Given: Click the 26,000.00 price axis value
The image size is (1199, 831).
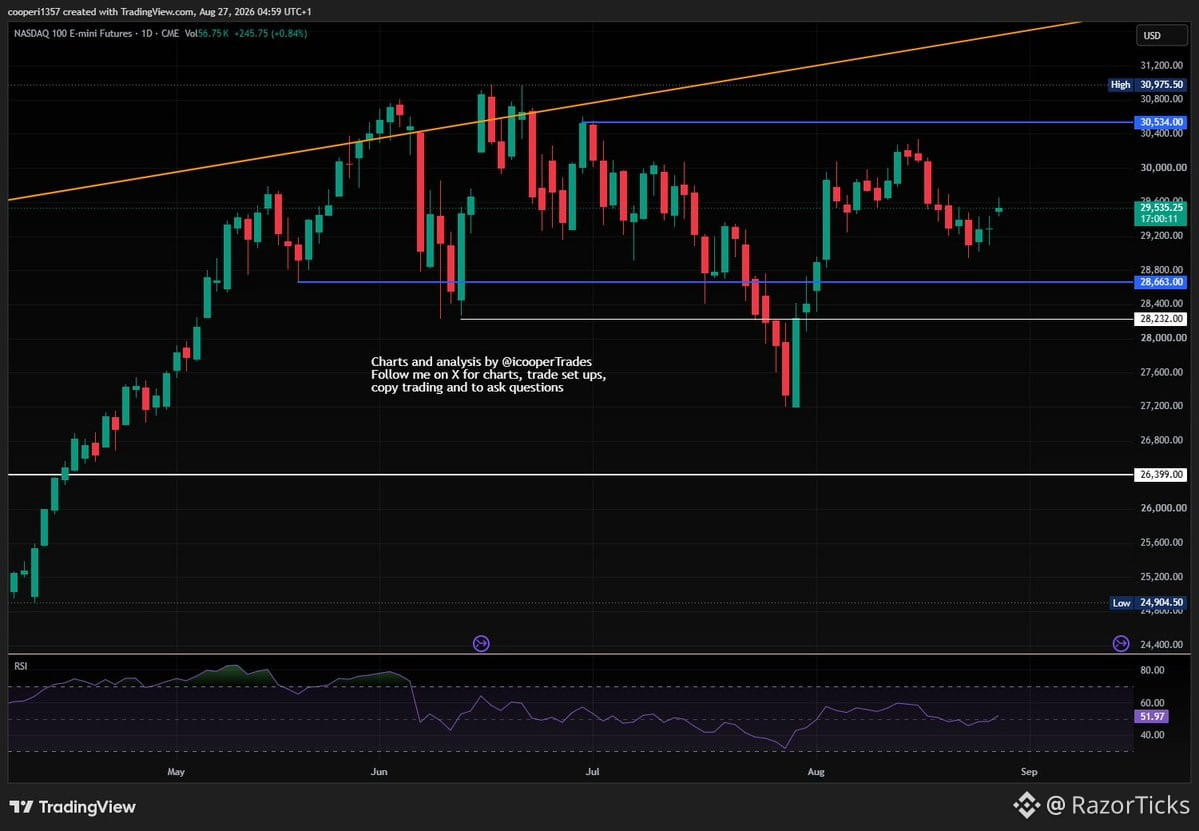Looking at the screenshot, I should point(1162,508).
